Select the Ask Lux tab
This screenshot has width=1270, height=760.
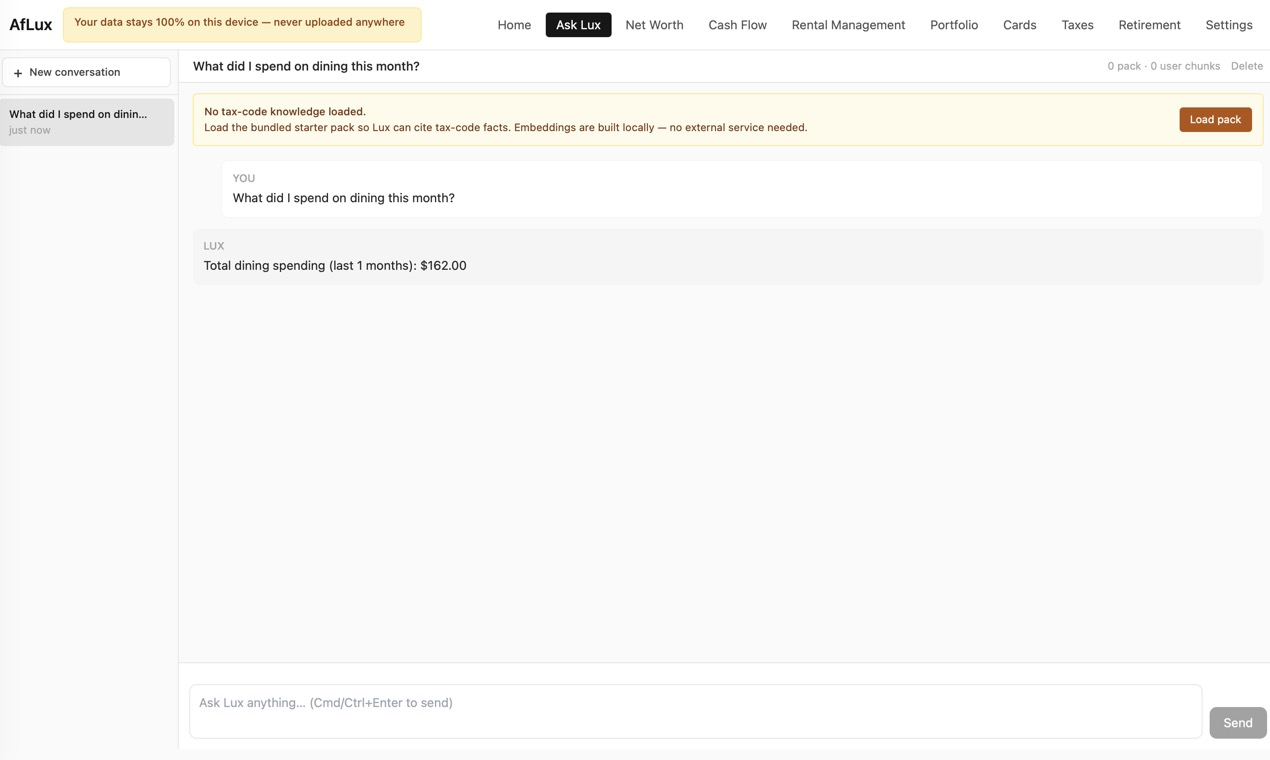tap(578, 25)
